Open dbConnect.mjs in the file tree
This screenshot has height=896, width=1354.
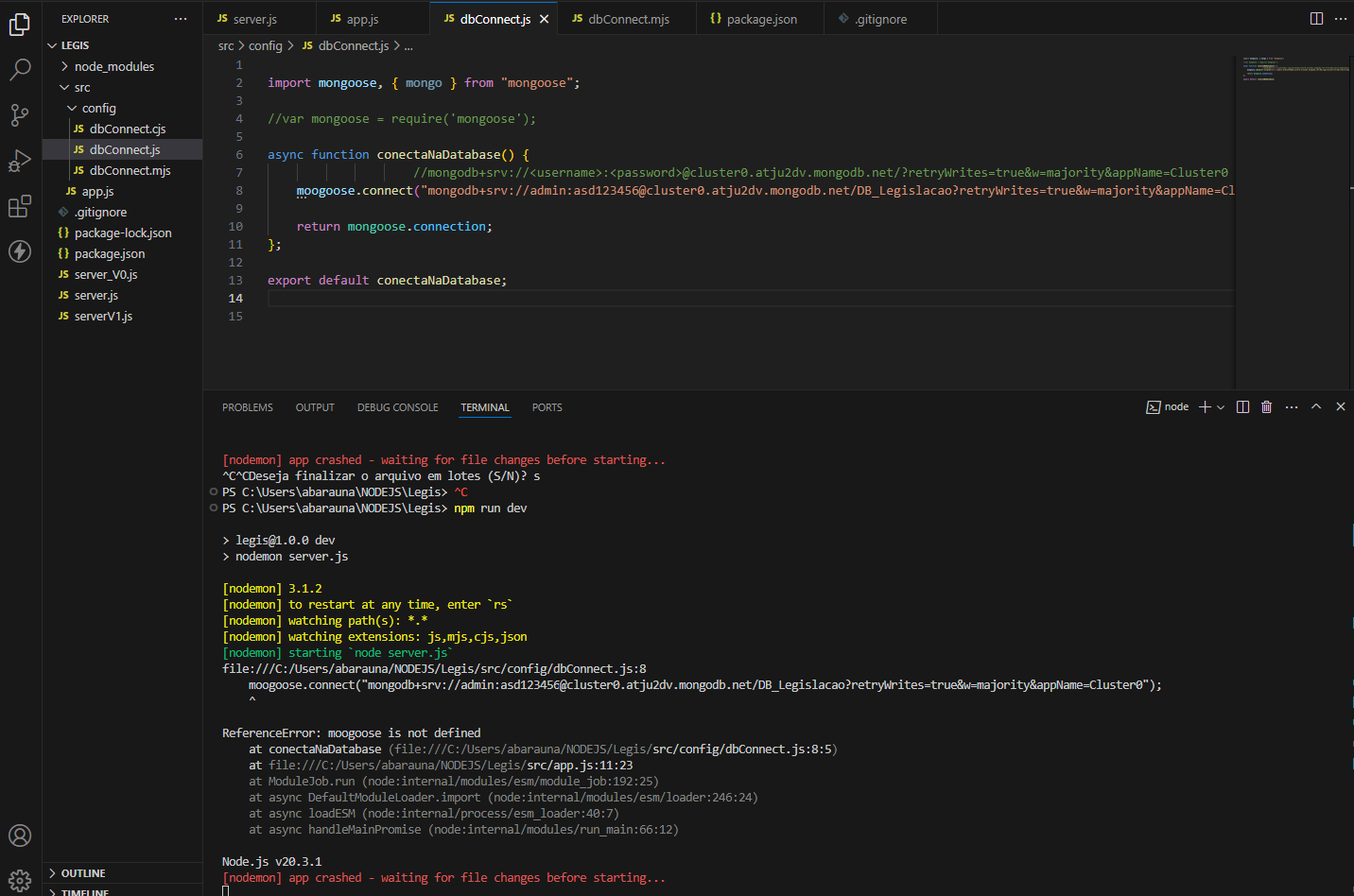tap(123, 170)
